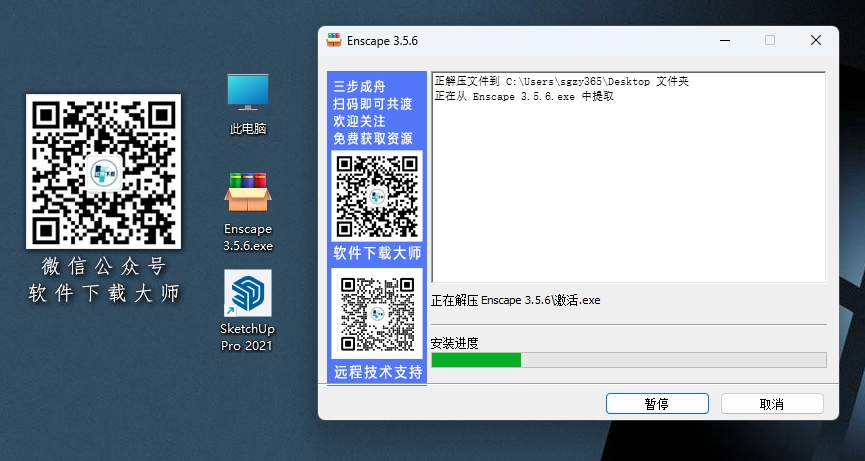
Task: Minimize the Enscape 3.5.6 window
Action: tap(725, 40)
